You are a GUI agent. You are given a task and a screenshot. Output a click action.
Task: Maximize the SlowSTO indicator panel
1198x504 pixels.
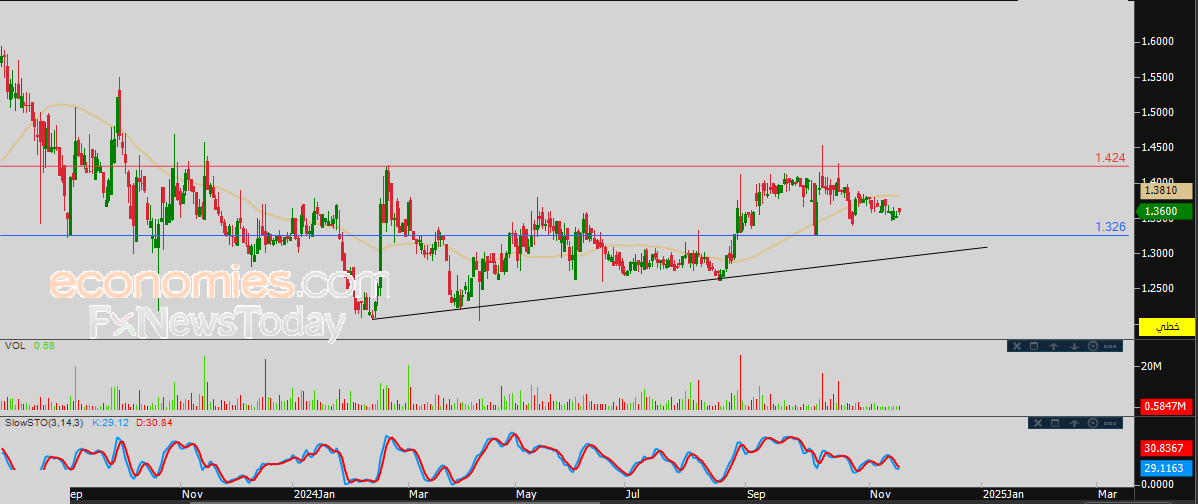pos(1055,423)
